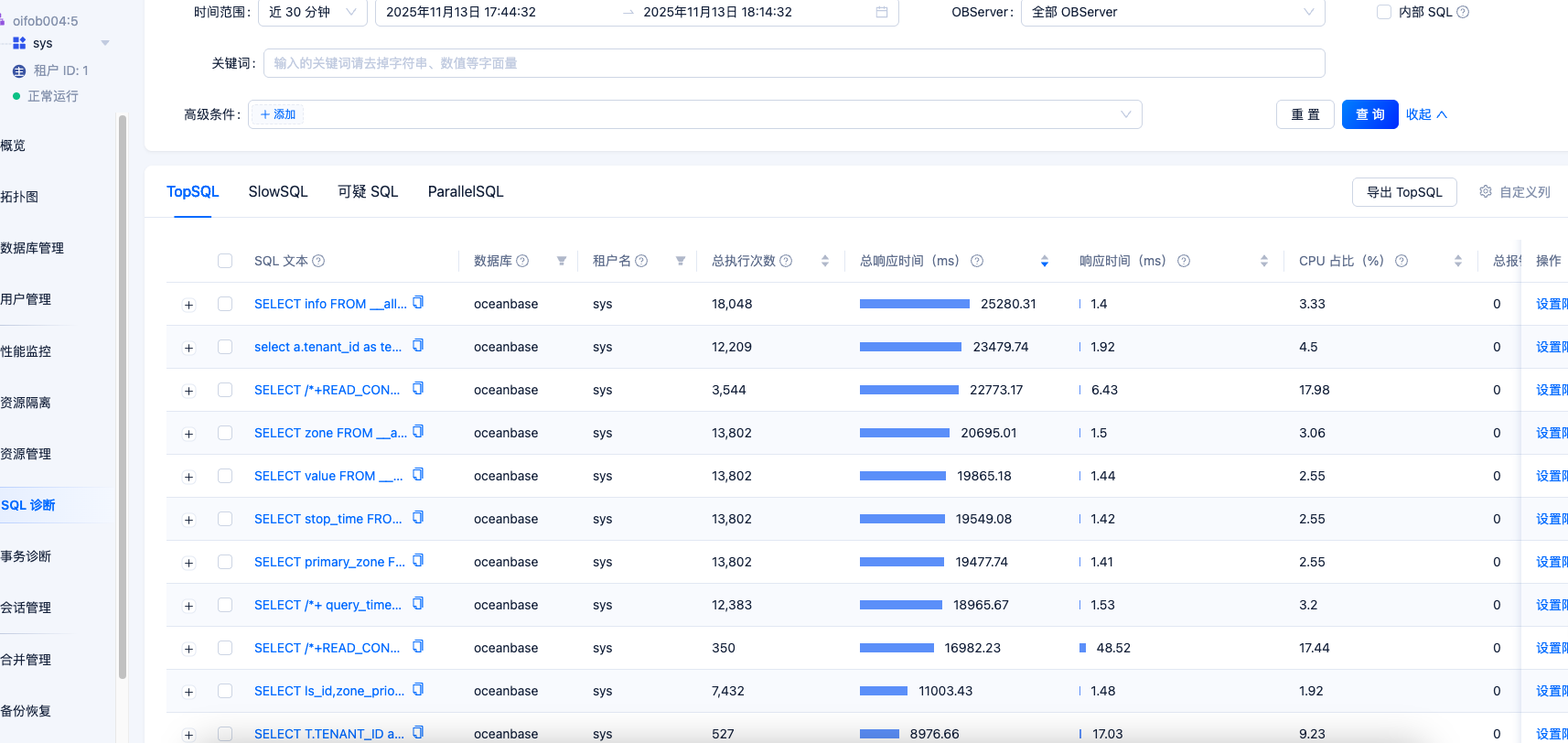Sort by 总执行次数 column arrows
The width and height of the screenshot is (1568, 743).
click(x=825, y=261)
